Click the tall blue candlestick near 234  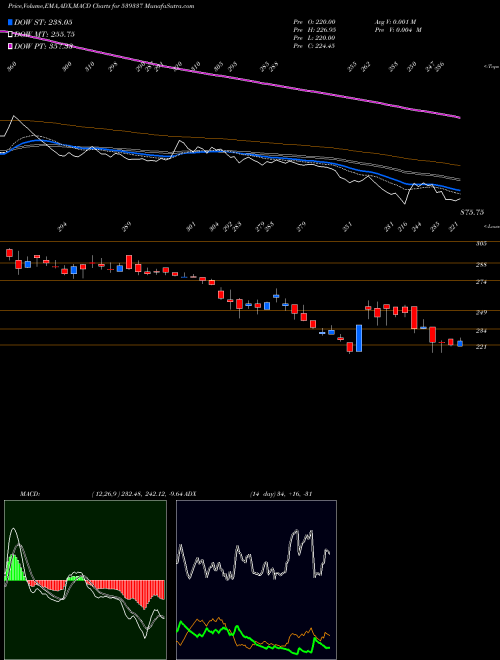pos(359,338)
